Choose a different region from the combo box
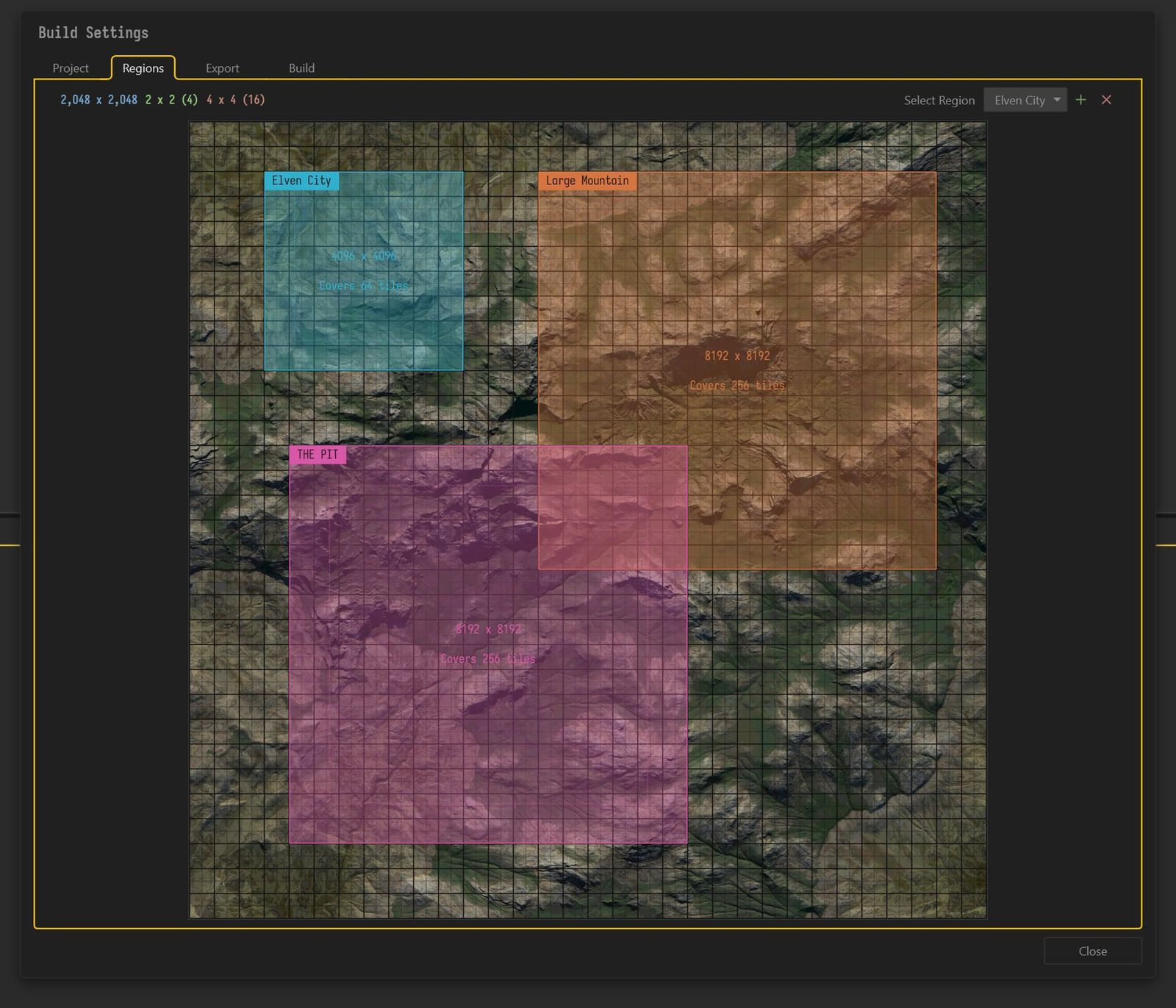Viewport: 1176px width, 1008px height. point(1024,100)
